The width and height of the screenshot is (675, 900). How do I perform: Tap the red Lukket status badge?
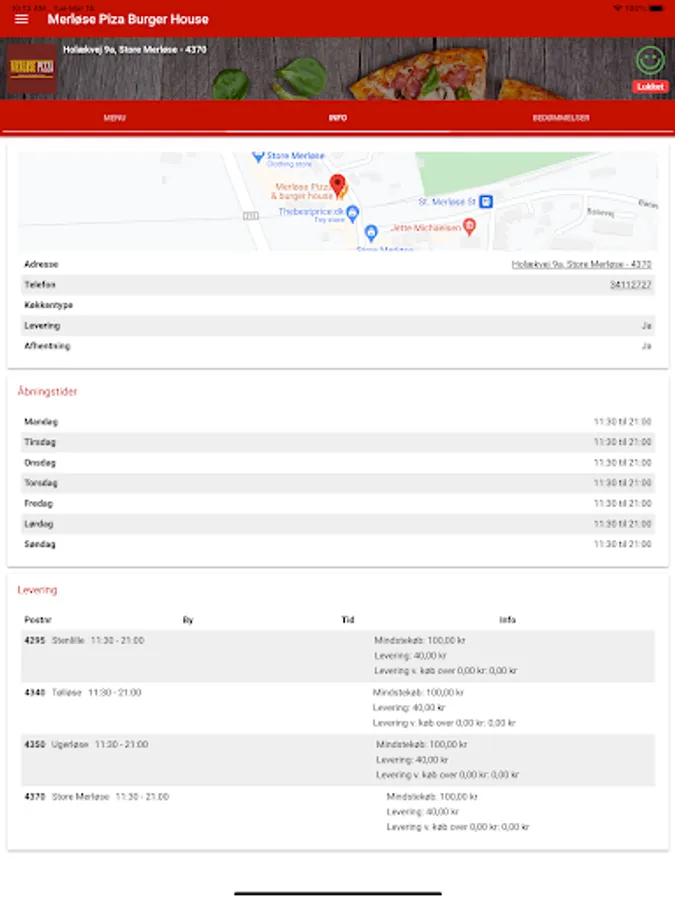tap(650, 87)
